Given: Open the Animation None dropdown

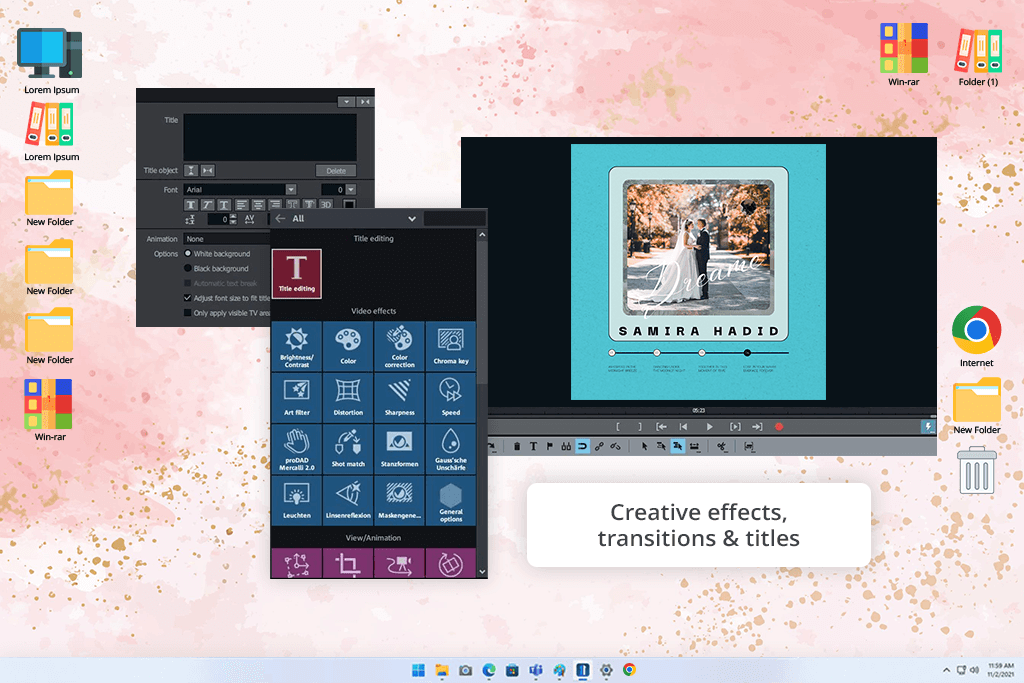Looking at the screenshot, I should [227, 239].
